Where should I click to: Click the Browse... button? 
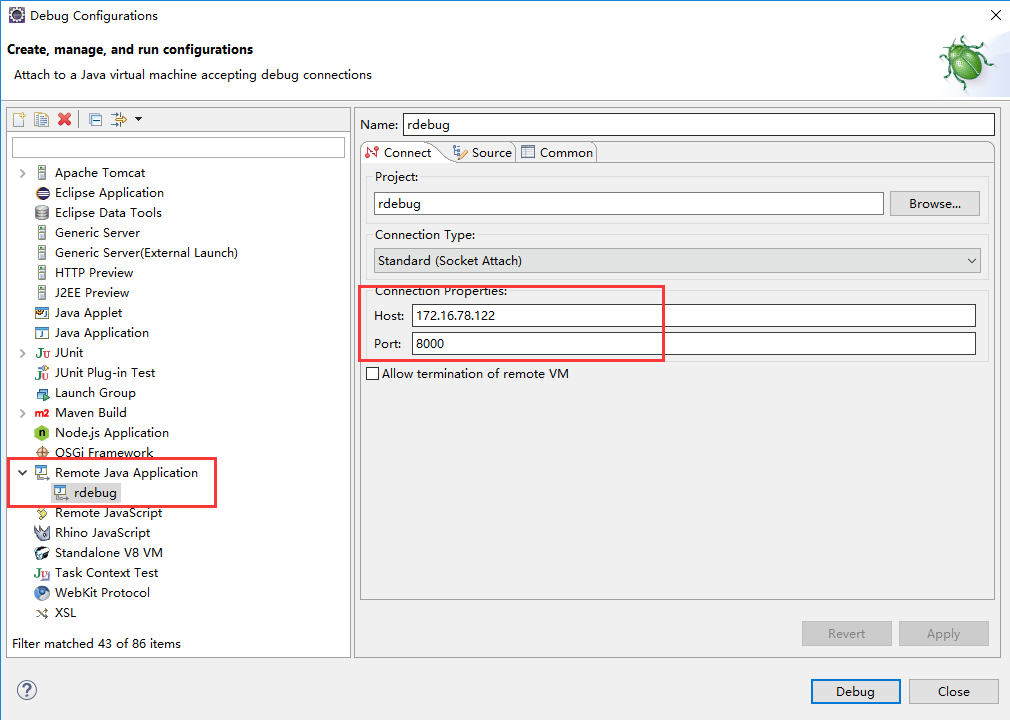pyautogui.click(x=935, y=204)
